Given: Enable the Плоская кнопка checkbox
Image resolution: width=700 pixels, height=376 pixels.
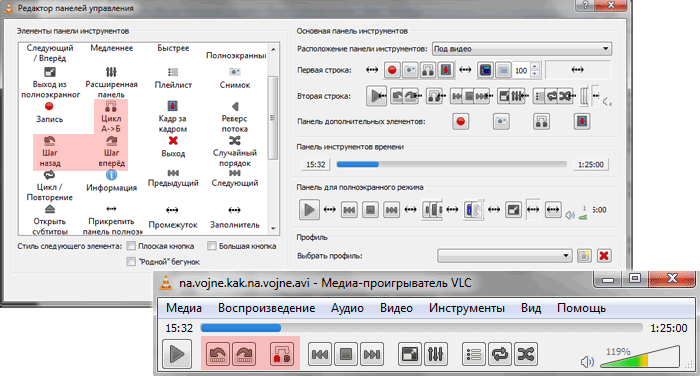Looking at the screenshot, I should (x=131, y=246).
